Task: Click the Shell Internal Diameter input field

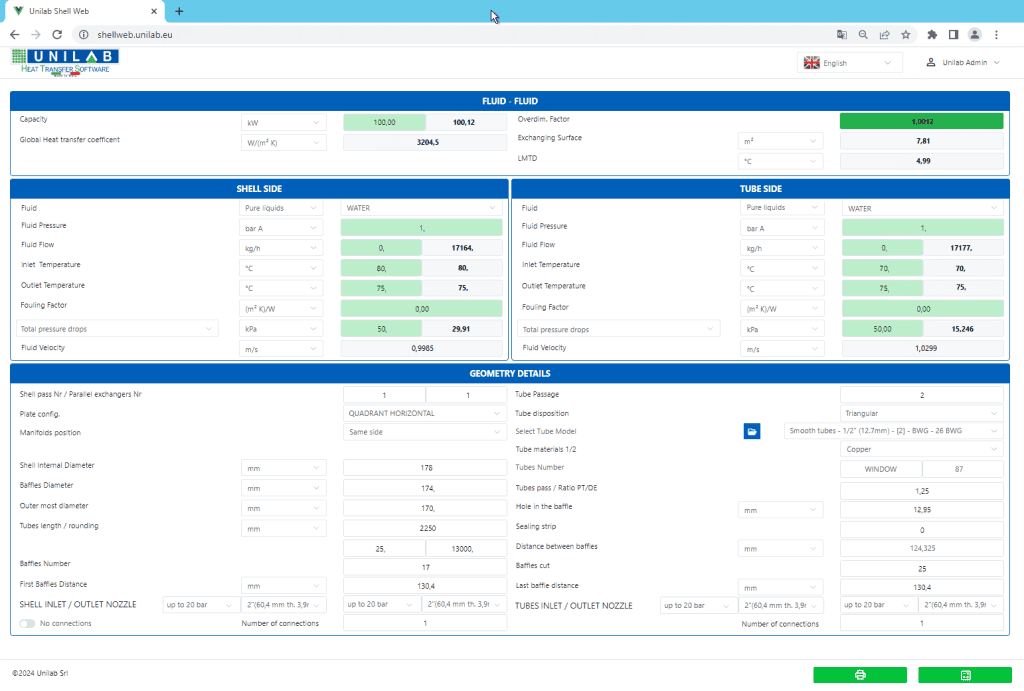Action: click(424, 467)
